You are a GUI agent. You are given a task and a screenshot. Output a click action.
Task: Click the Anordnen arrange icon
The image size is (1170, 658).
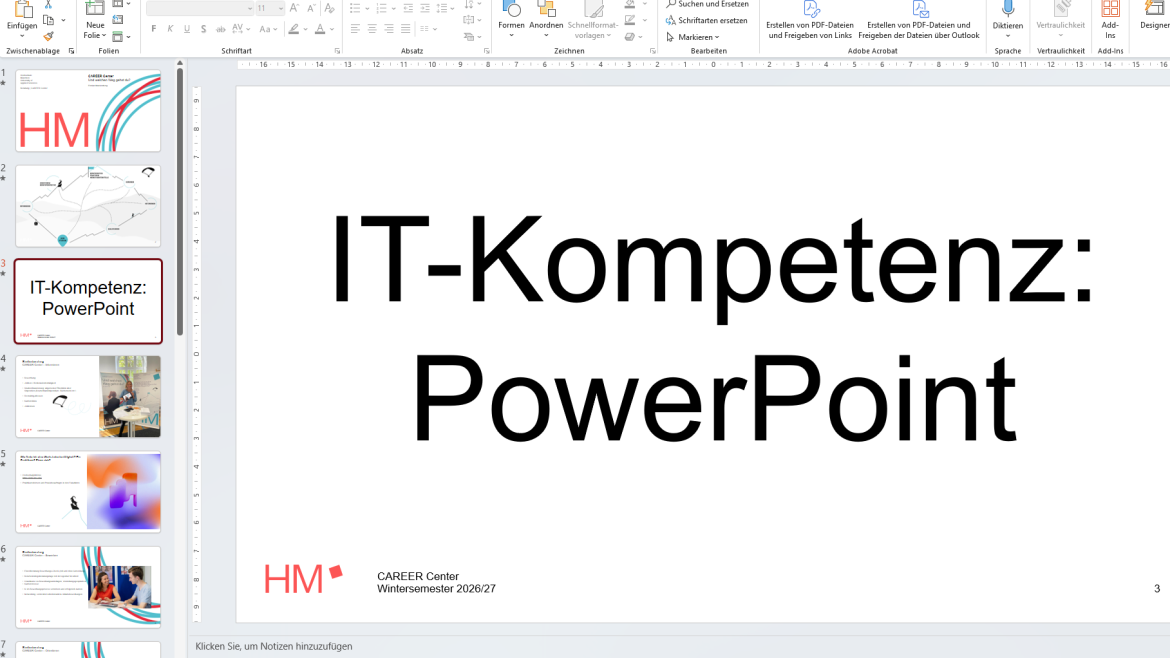click(546, 9)
